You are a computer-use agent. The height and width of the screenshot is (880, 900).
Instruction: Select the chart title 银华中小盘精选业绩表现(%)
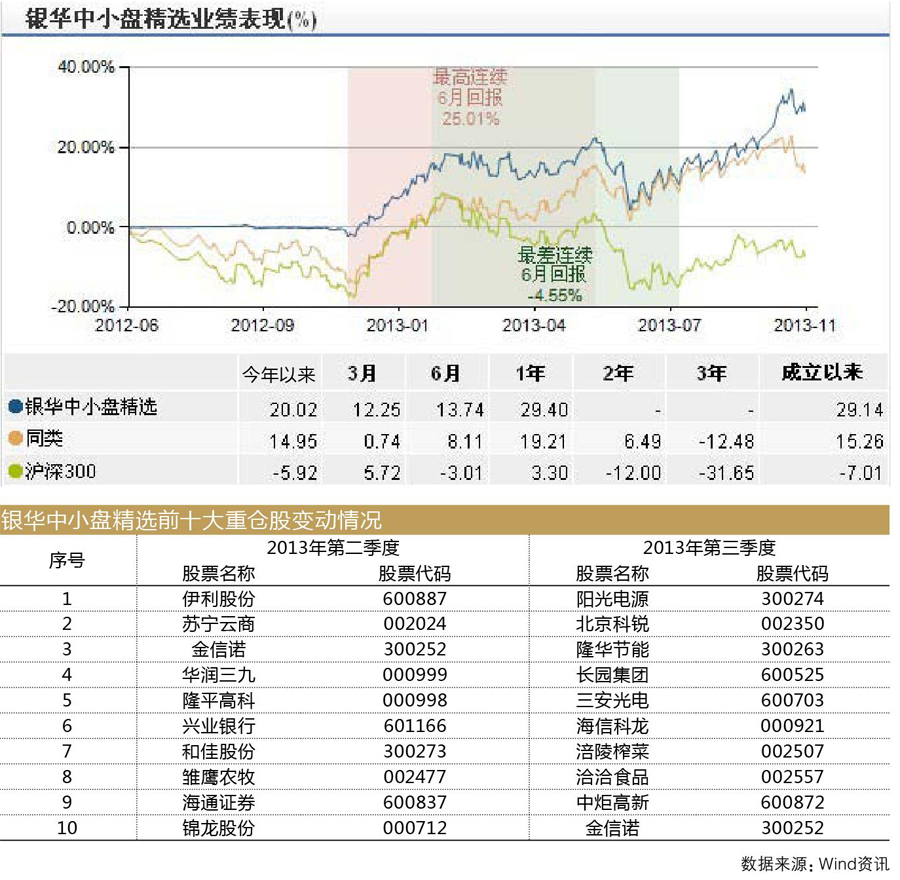tap(170, 19)
